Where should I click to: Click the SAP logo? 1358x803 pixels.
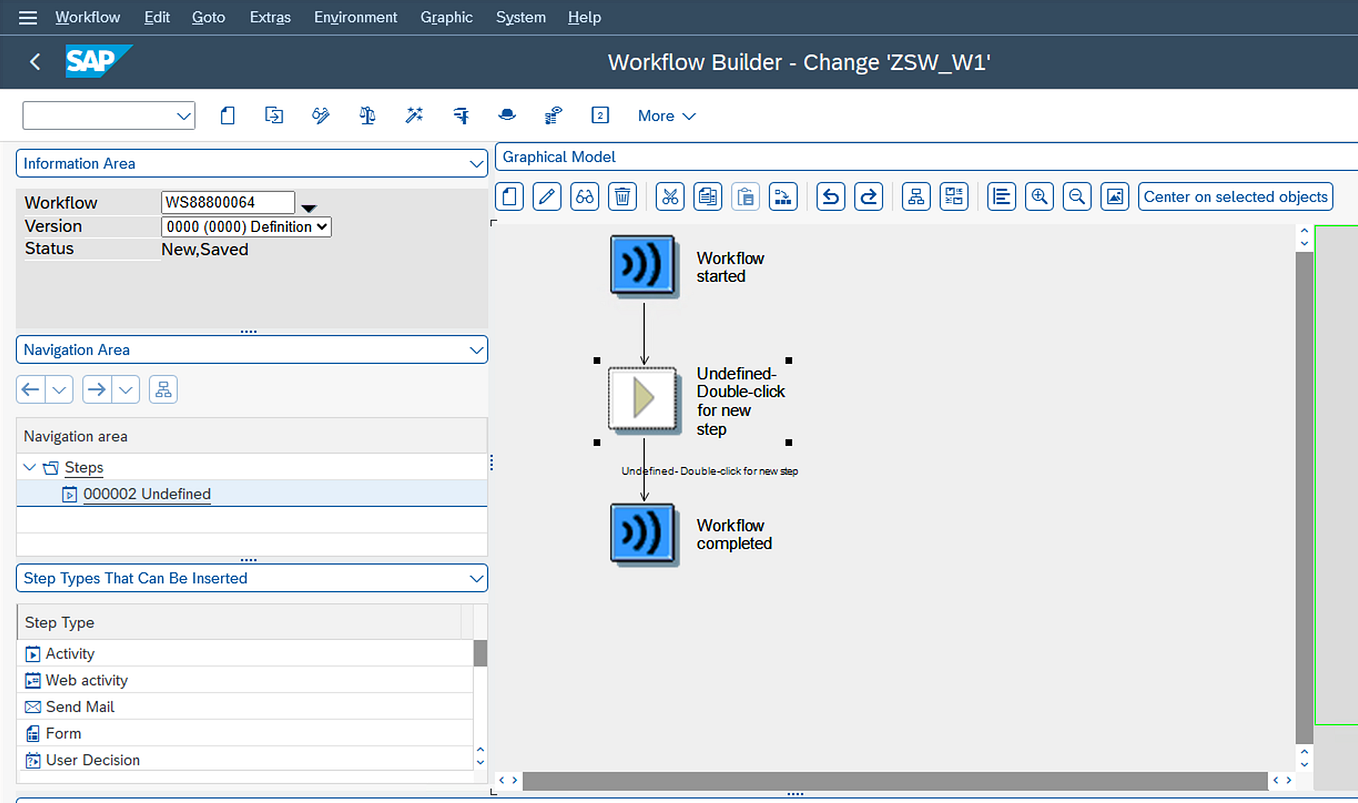99,62
